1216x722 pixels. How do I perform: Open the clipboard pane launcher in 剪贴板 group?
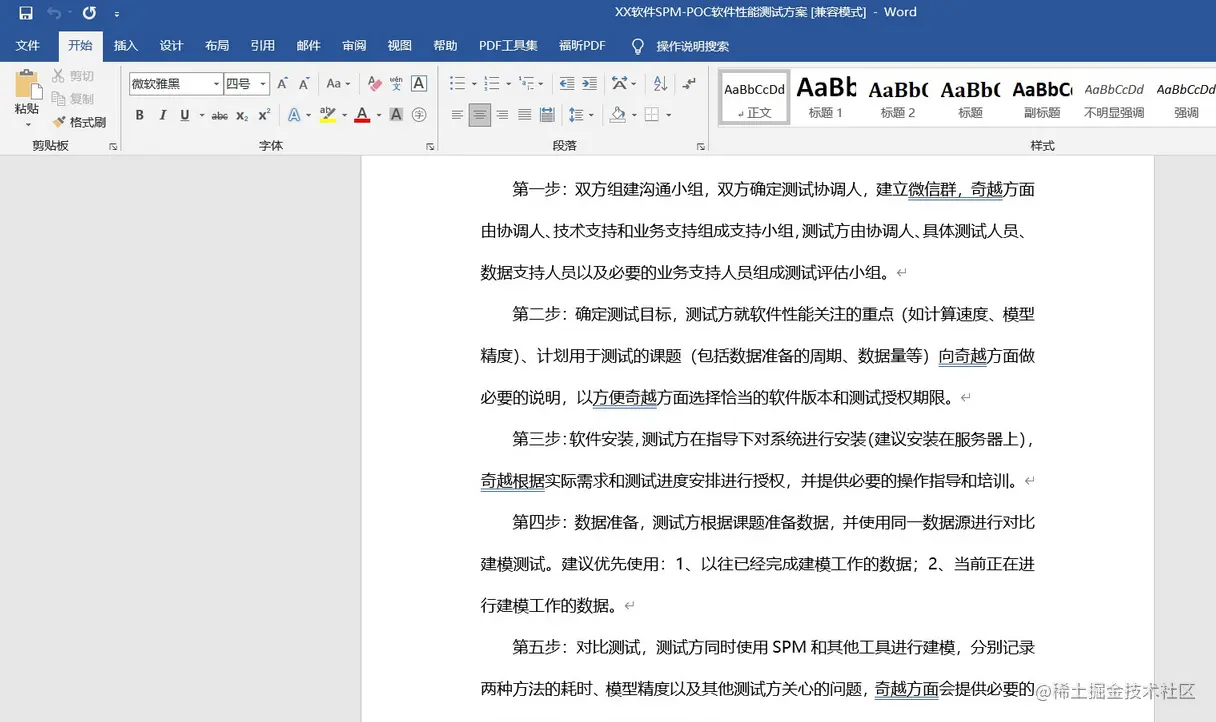tap(113, 146)
